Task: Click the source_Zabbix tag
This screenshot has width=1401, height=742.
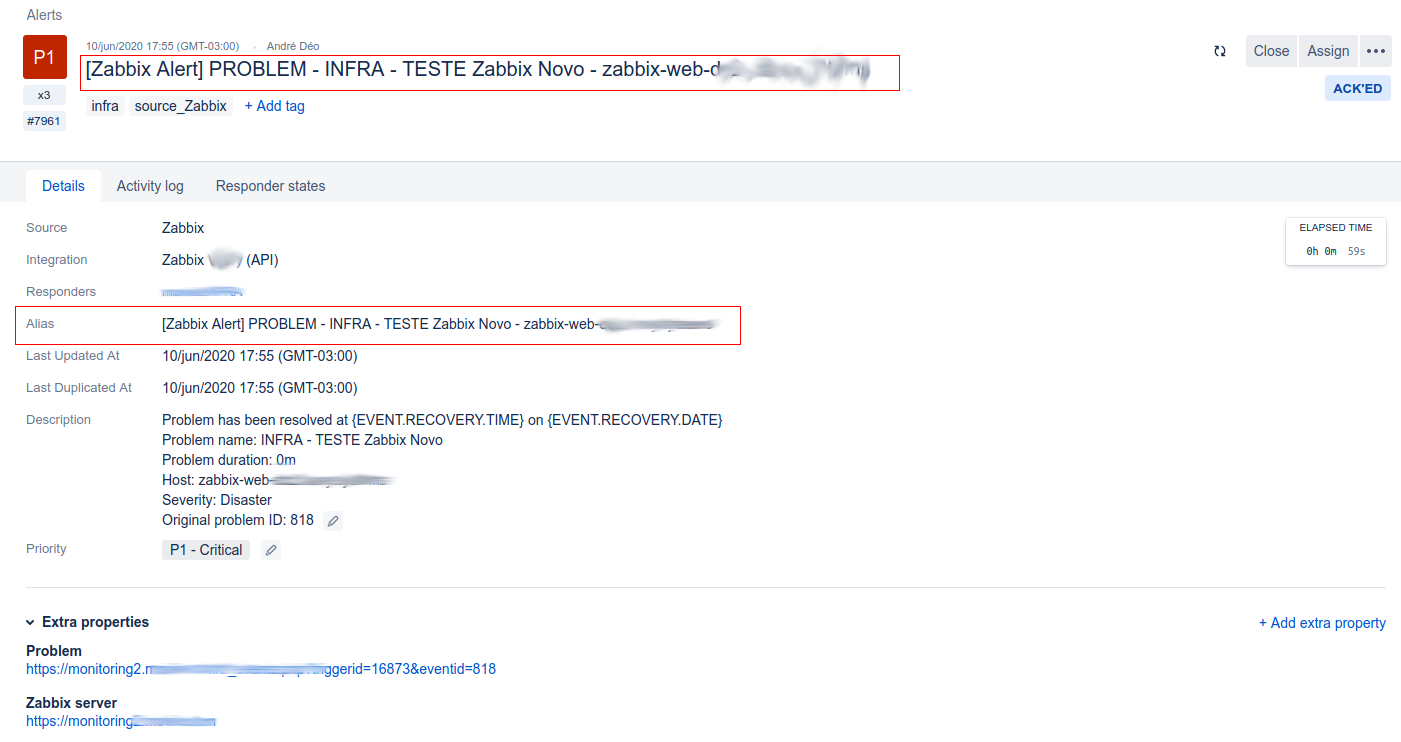Action: point(181,106)
